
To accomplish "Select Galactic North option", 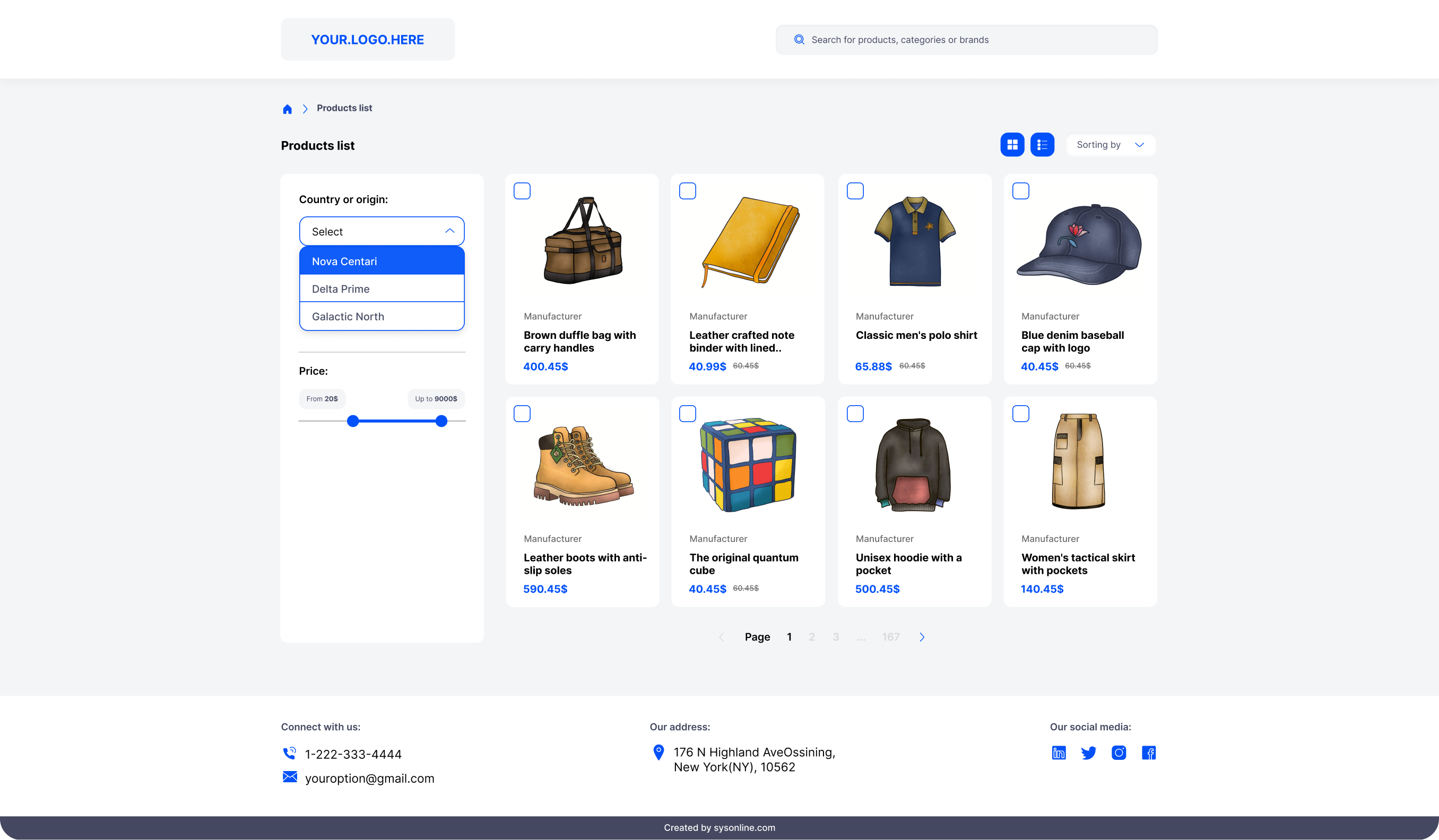I will pyautogui.click(x=382, y=316).
